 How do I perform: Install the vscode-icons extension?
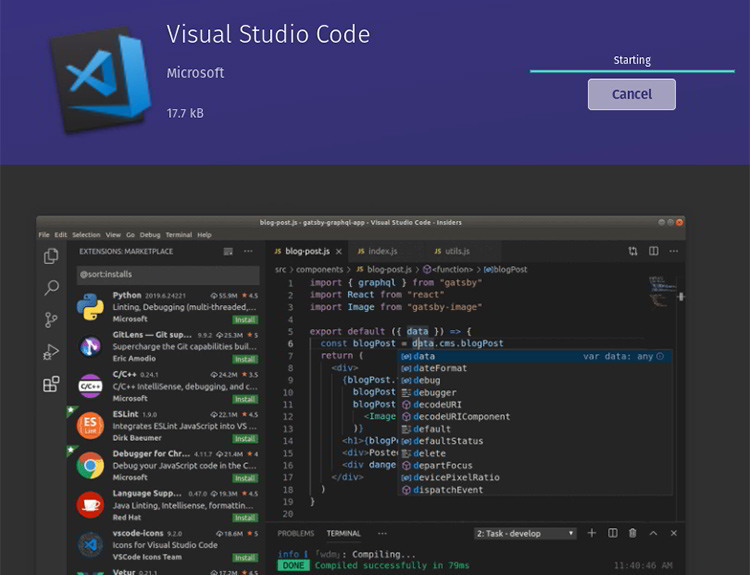coord(245,558)
